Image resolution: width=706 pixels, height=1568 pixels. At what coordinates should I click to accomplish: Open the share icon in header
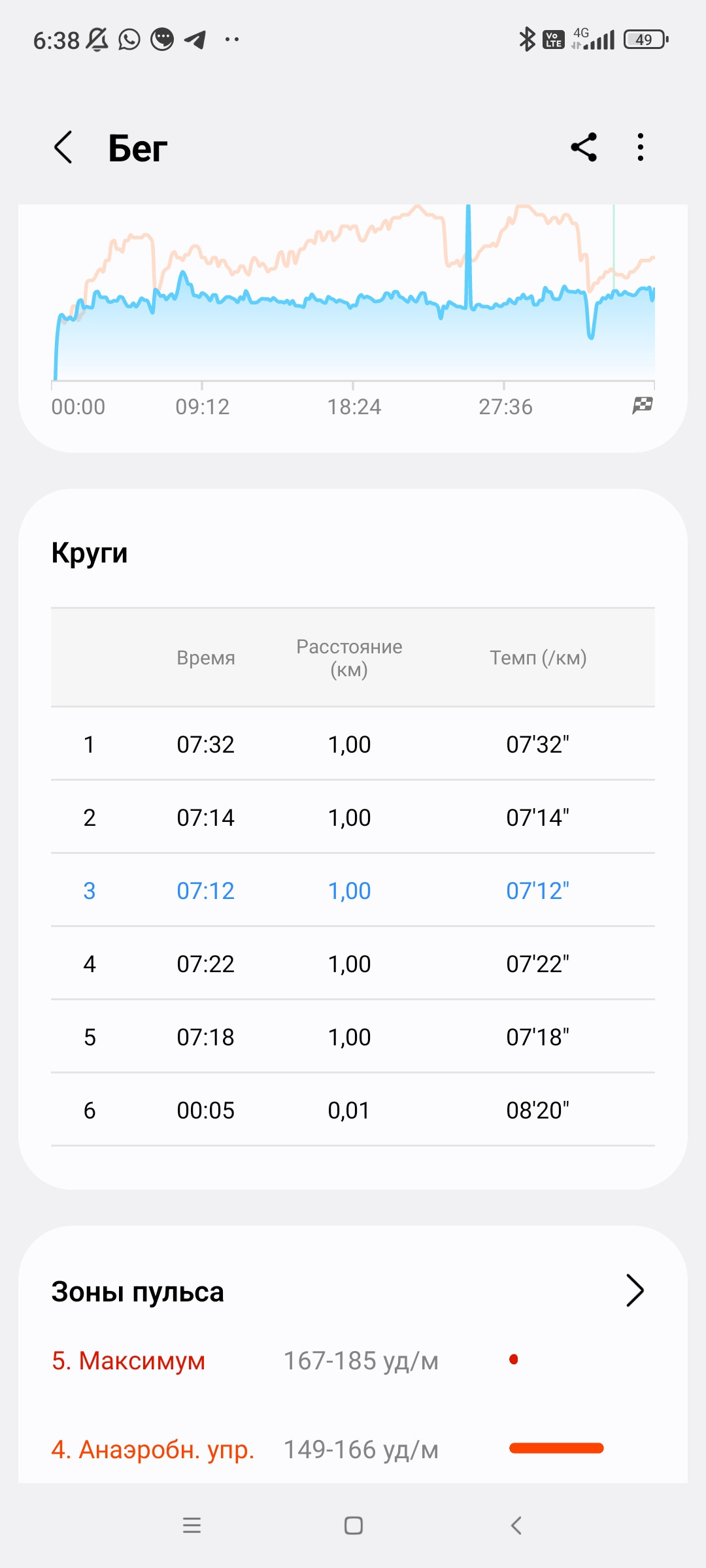pos(584,147)
